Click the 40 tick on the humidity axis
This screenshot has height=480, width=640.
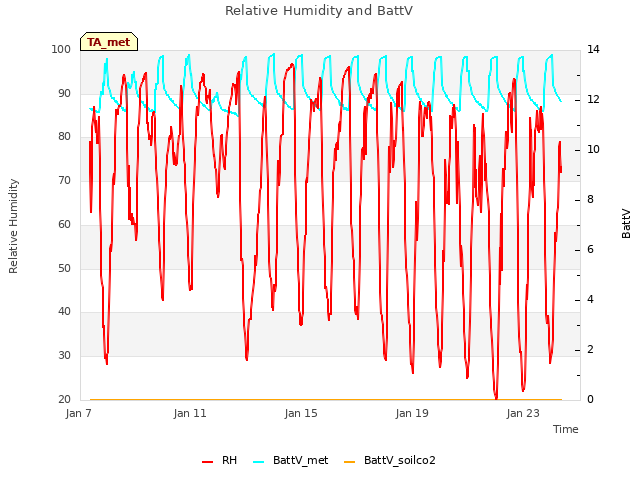pos(64,312)
